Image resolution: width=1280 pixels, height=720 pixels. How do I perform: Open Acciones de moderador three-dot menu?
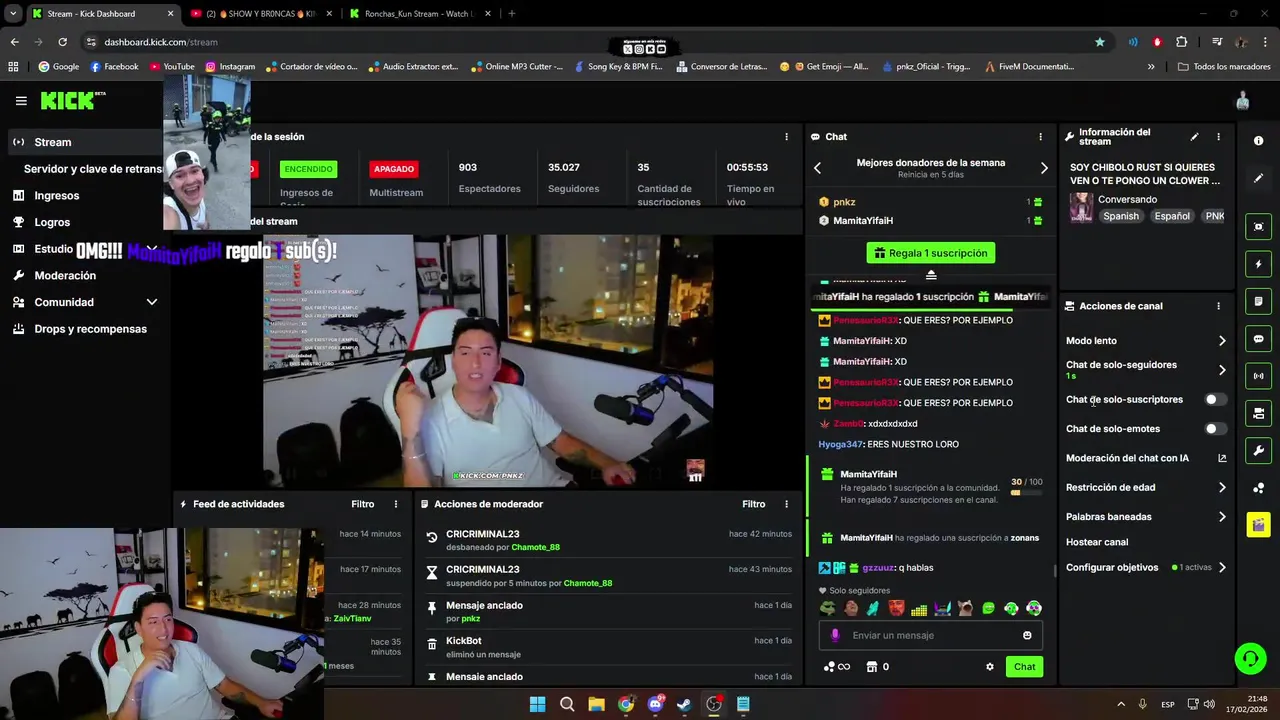(786, 504)
